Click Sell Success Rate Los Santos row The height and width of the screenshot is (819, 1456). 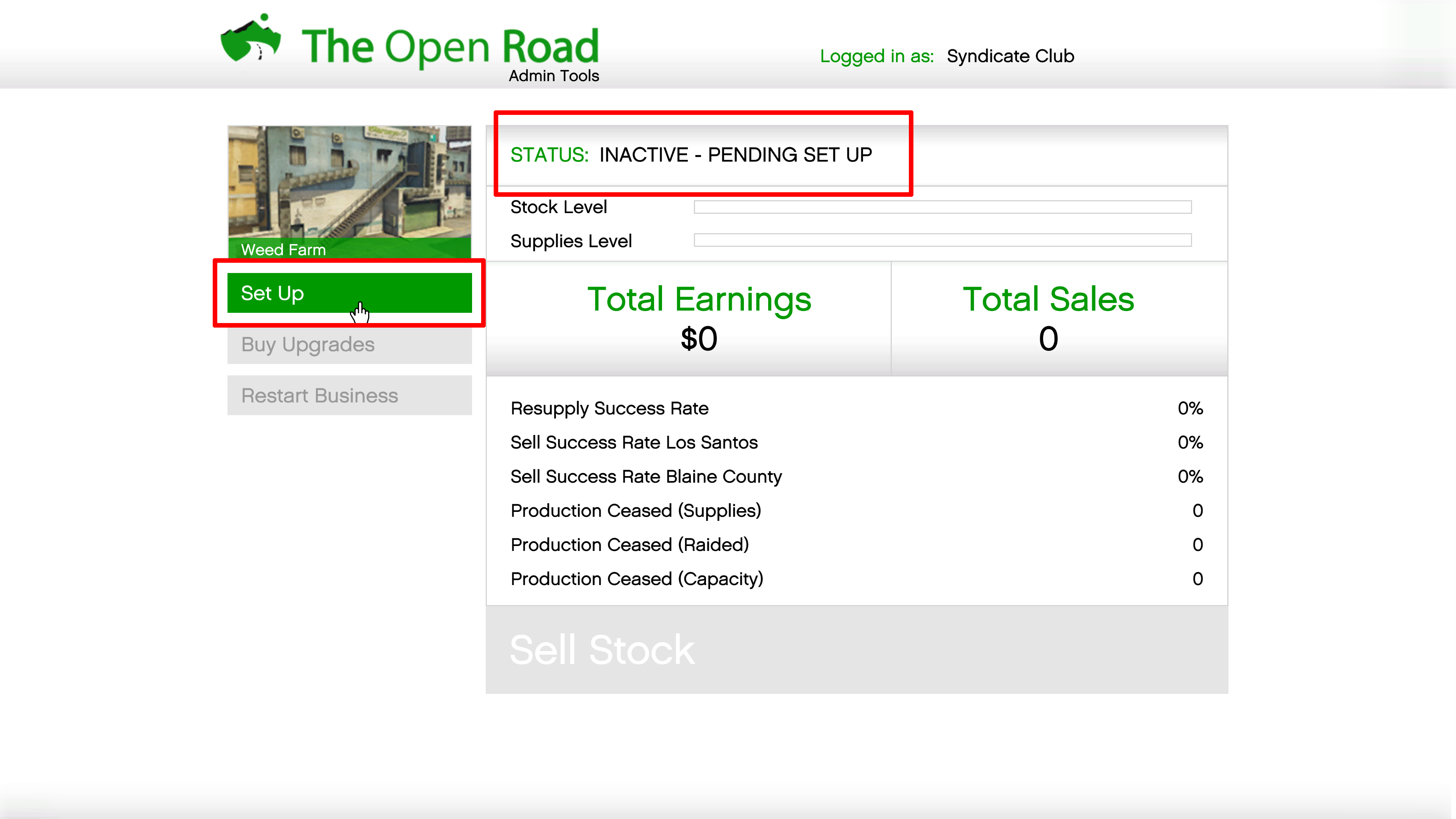[856, 442]
